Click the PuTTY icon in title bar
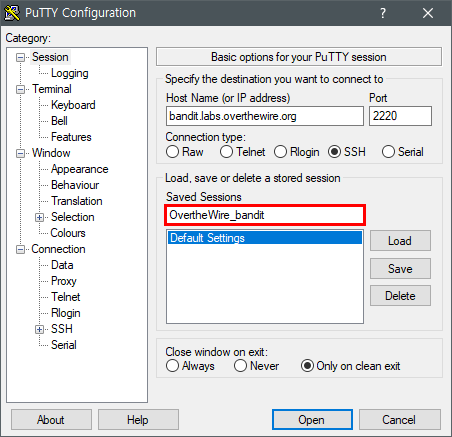Image resolution: width=452 pixels, height=437 pixels. click(12, 13)
